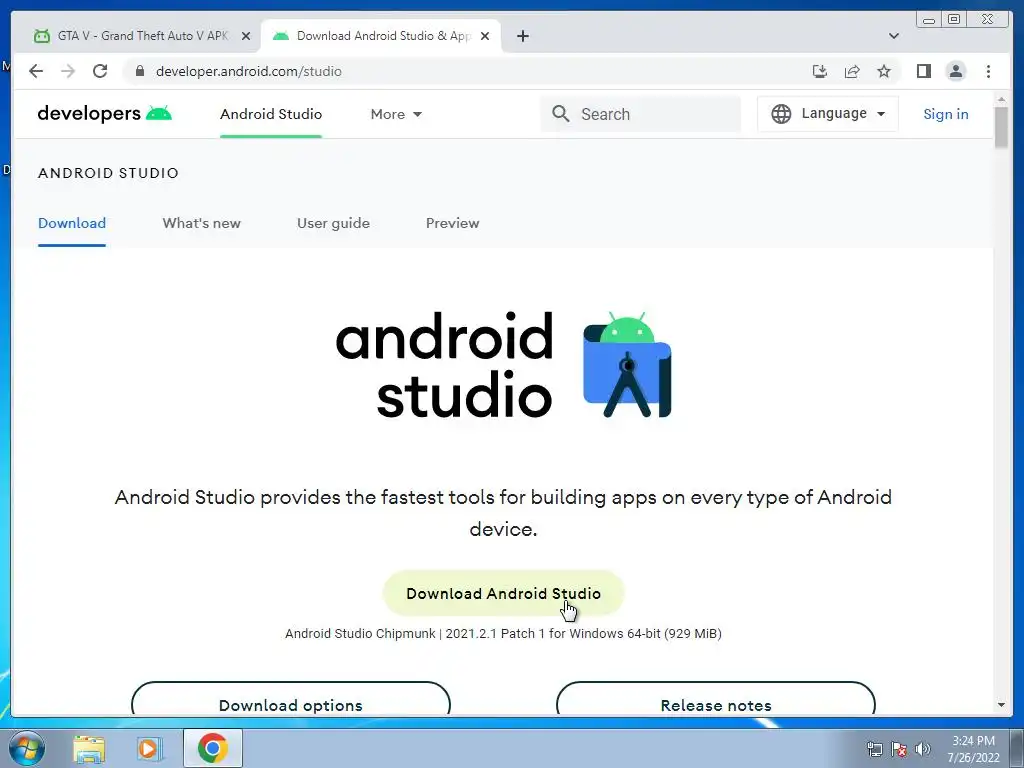This screenshot has width=1024, height=768.
Task: Click the magnifier search icon
Action: point(560,114)
